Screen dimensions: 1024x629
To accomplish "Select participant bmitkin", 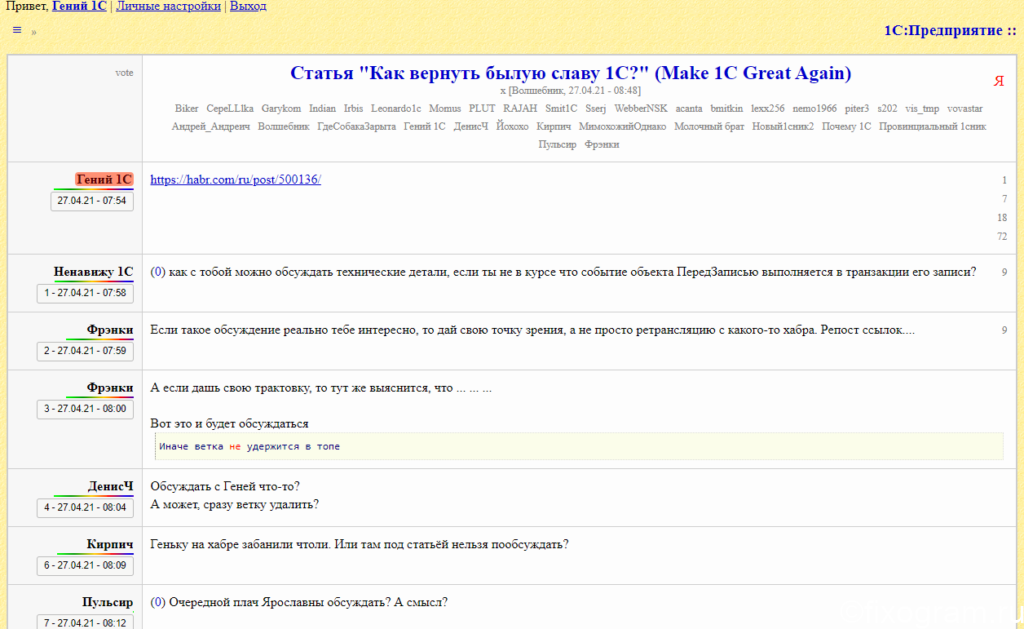I will (x=726, y=108).
